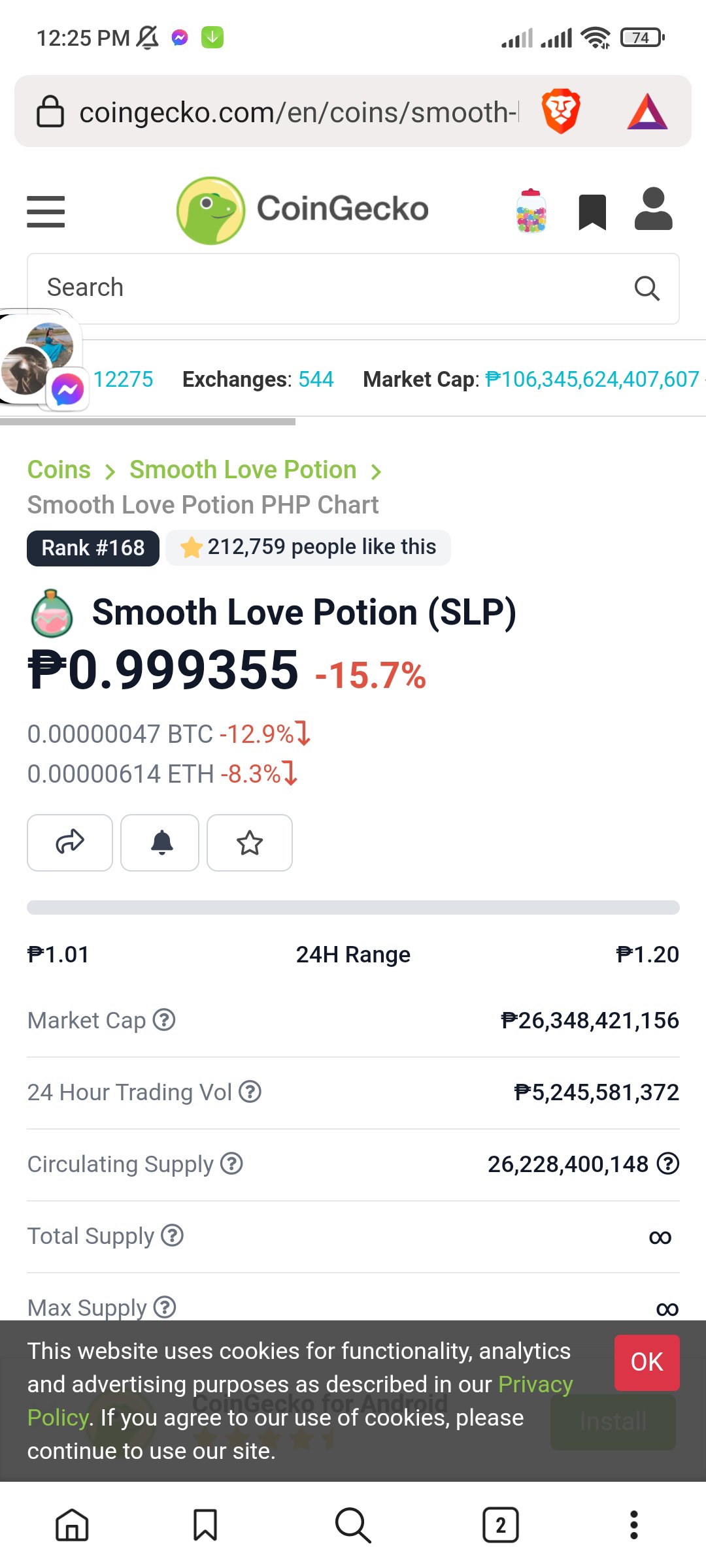Tap the Brave shields lion icon
706x1568 pixels.
click(561, 111)
